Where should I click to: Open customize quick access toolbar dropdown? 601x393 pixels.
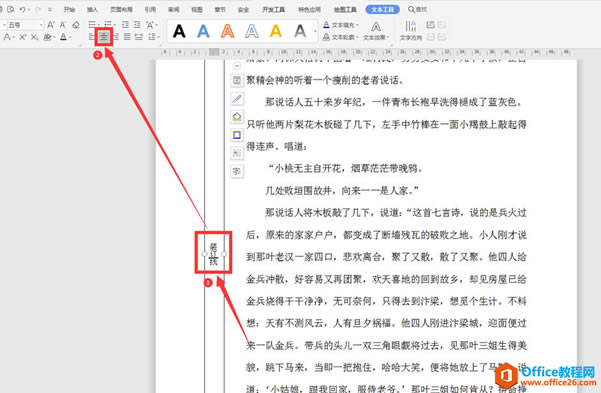(50, 10)
